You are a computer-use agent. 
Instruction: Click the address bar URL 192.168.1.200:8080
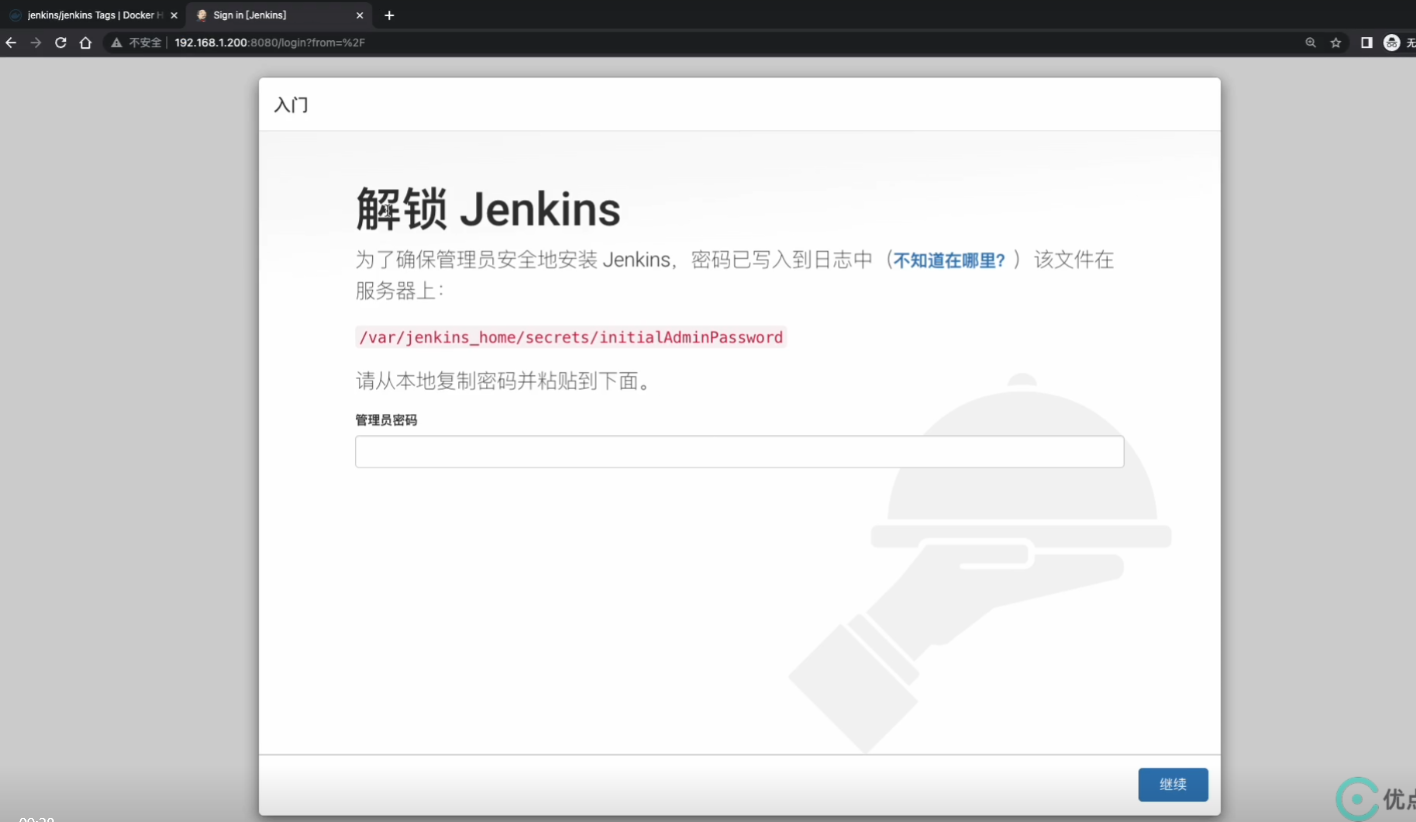[269, 43]
